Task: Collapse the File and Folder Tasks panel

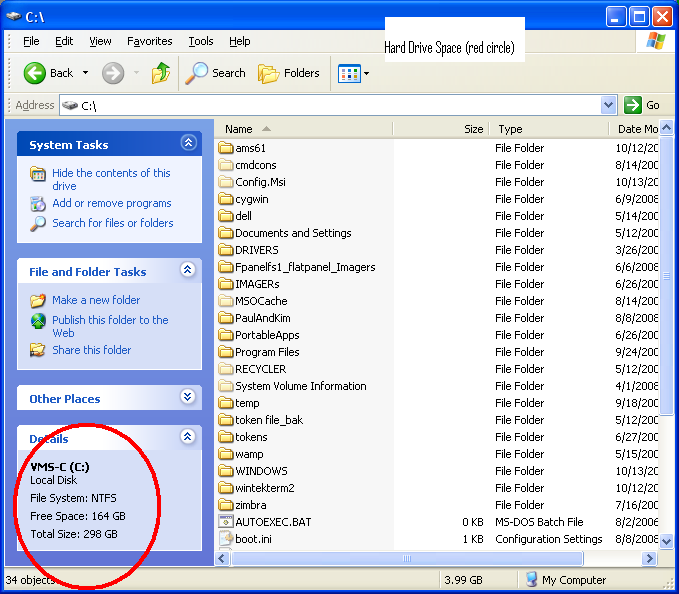Action: pyautogui.click(x=188, y=270)
